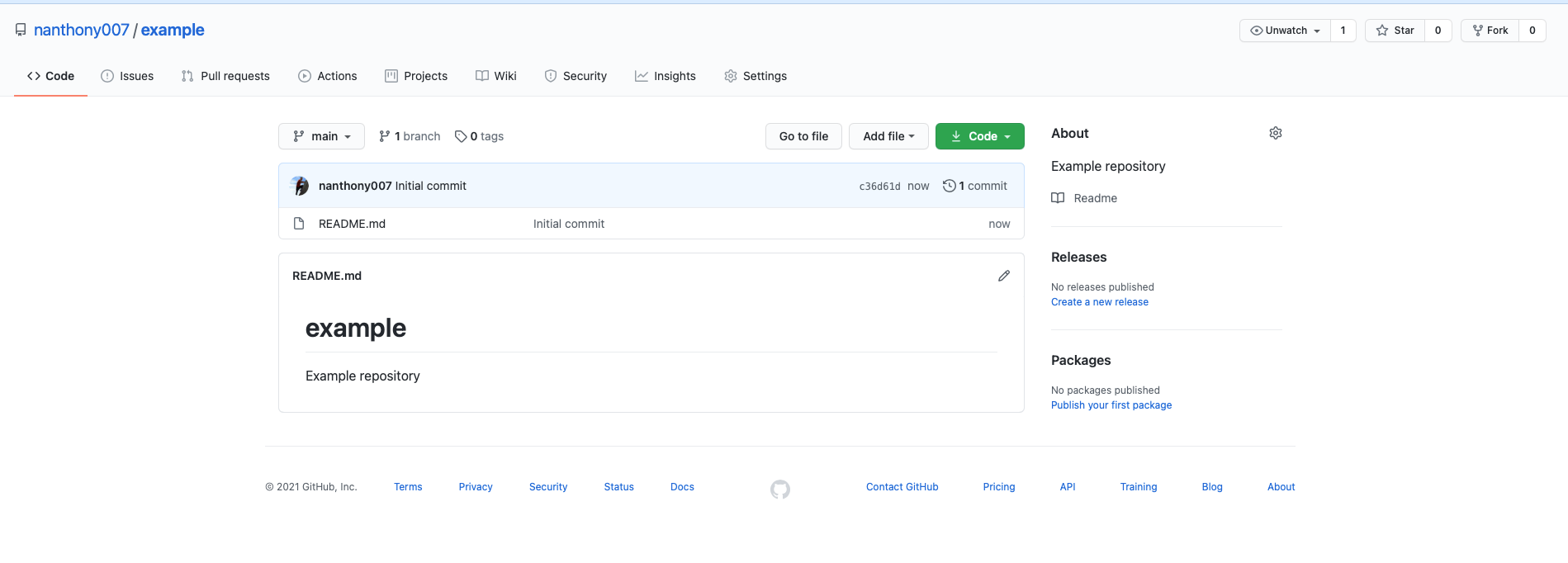1568x563 pixels.
Task: Open the green Code download dropdown
Action: tap(980, 136)
